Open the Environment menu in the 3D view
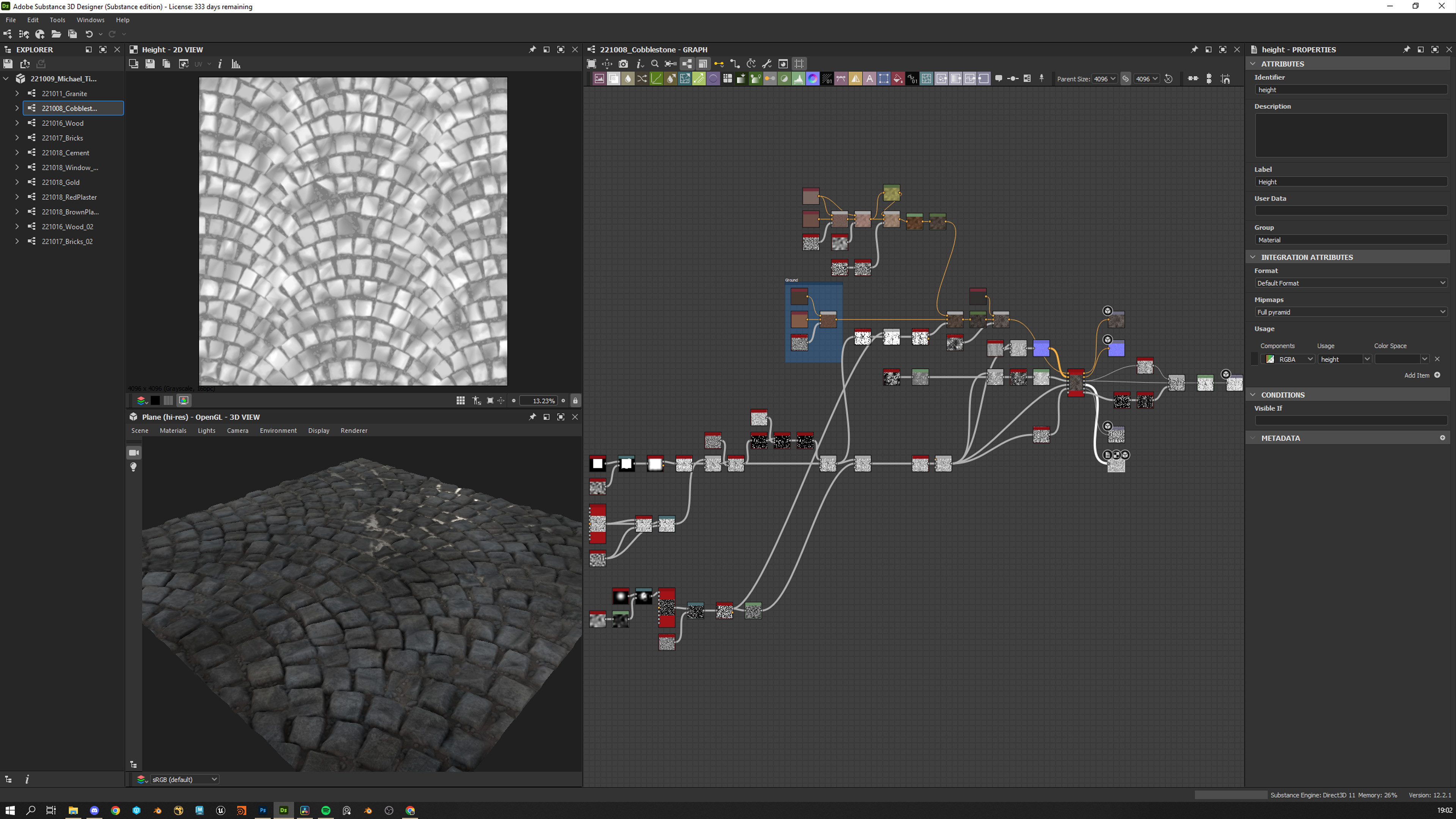The height and width of the screenshot is (819, 1456). tap(278, 431)
